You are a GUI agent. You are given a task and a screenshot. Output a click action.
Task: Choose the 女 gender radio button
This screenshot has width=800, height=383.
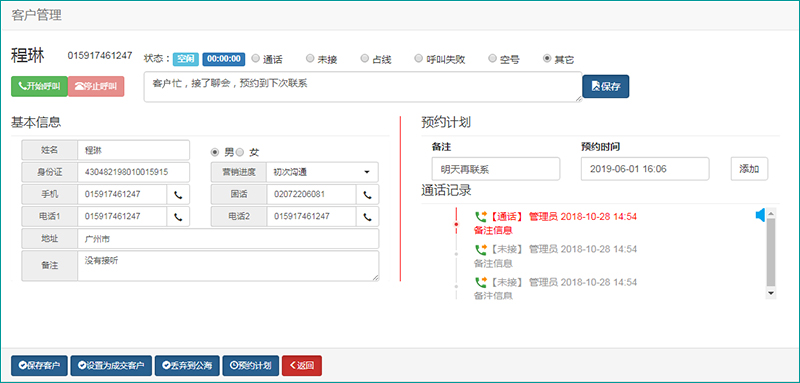coord(241,152)
